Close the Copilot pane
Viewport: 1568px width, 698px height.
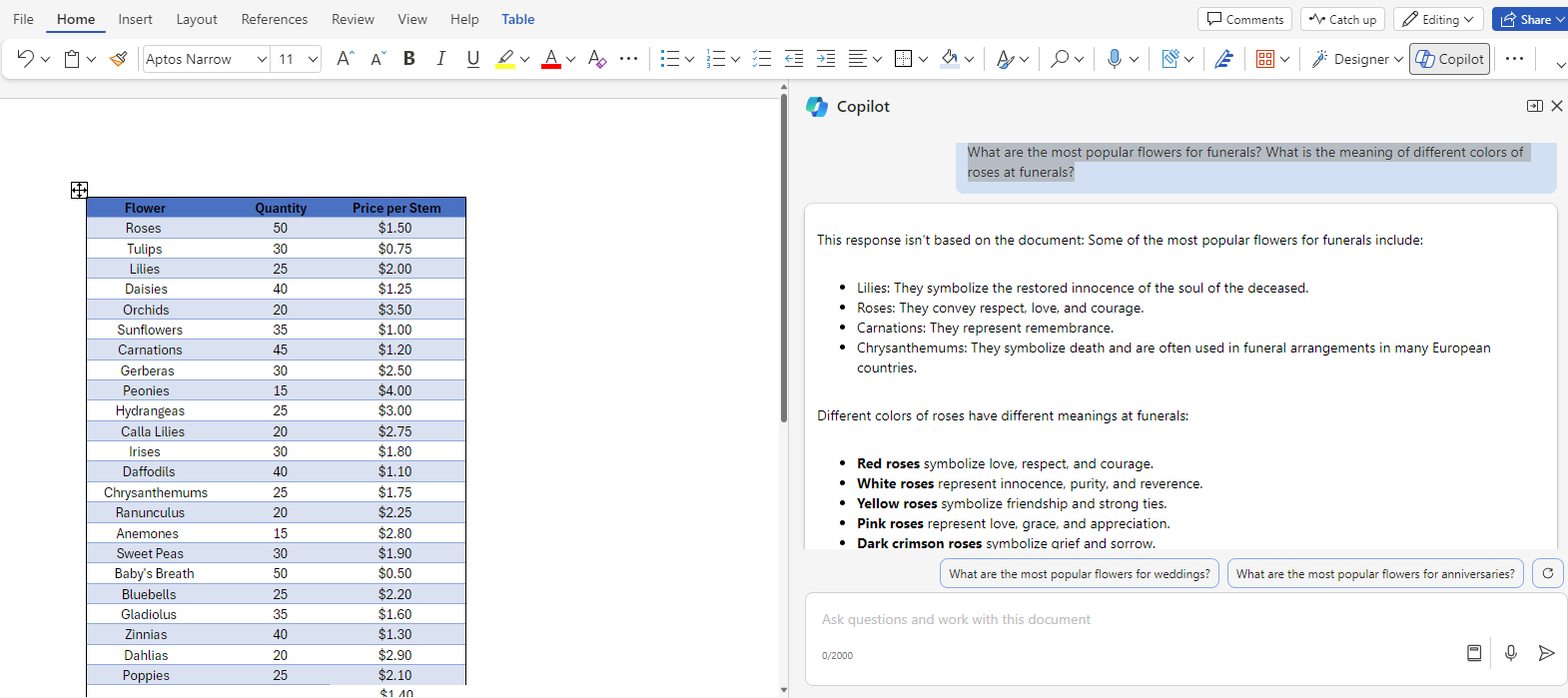click(x=1556, y=106)
